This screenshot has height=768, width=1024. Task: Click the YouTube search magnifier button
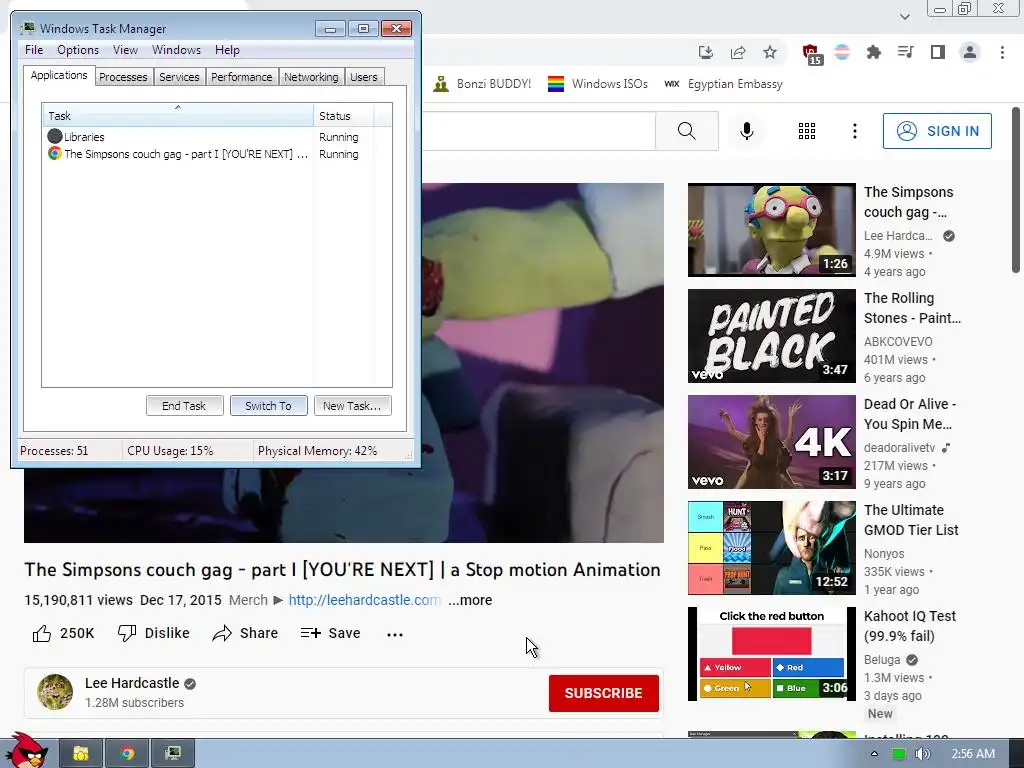point(686,131)
